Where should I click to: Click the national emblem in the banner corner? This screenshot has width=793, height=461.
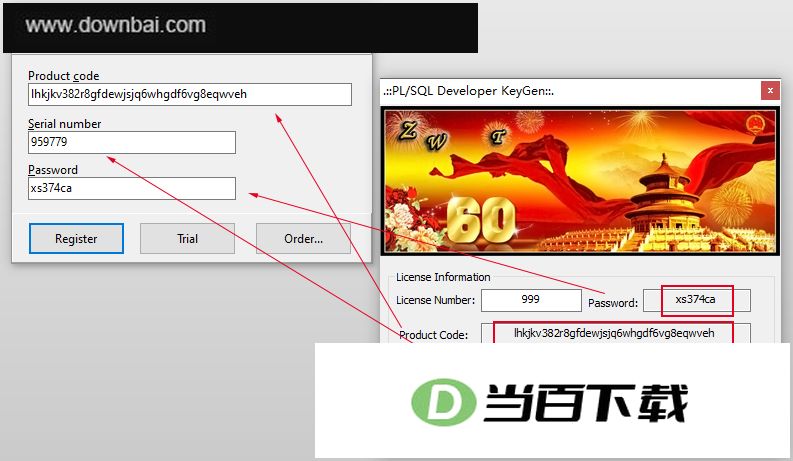pyautogui.click(x=755, y=125)
